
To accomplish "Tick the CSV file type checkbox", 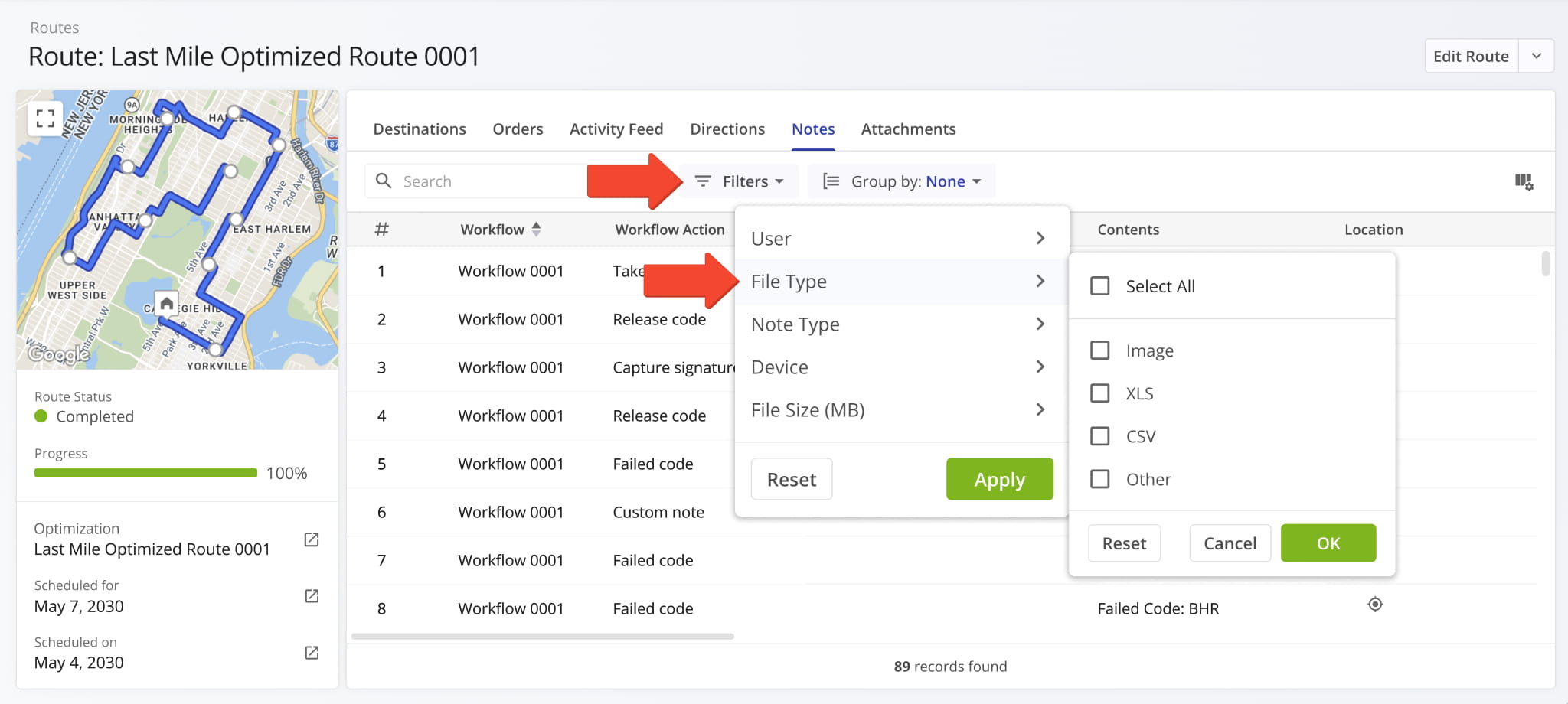I will pos(1099,436).
